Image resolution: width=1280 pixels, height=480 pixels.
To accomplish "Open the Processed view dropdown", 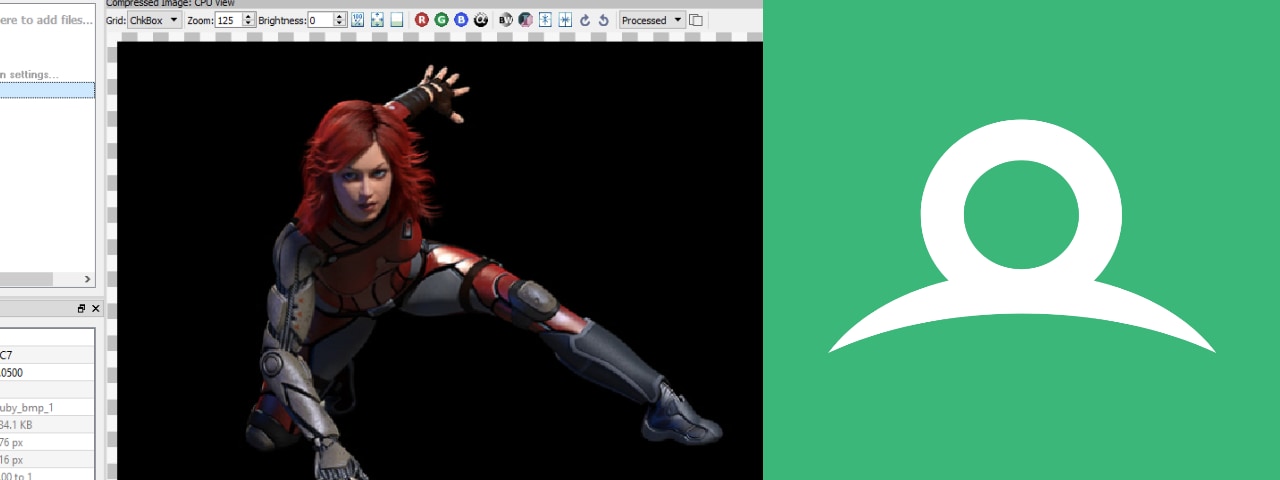I will coord(678,20).
